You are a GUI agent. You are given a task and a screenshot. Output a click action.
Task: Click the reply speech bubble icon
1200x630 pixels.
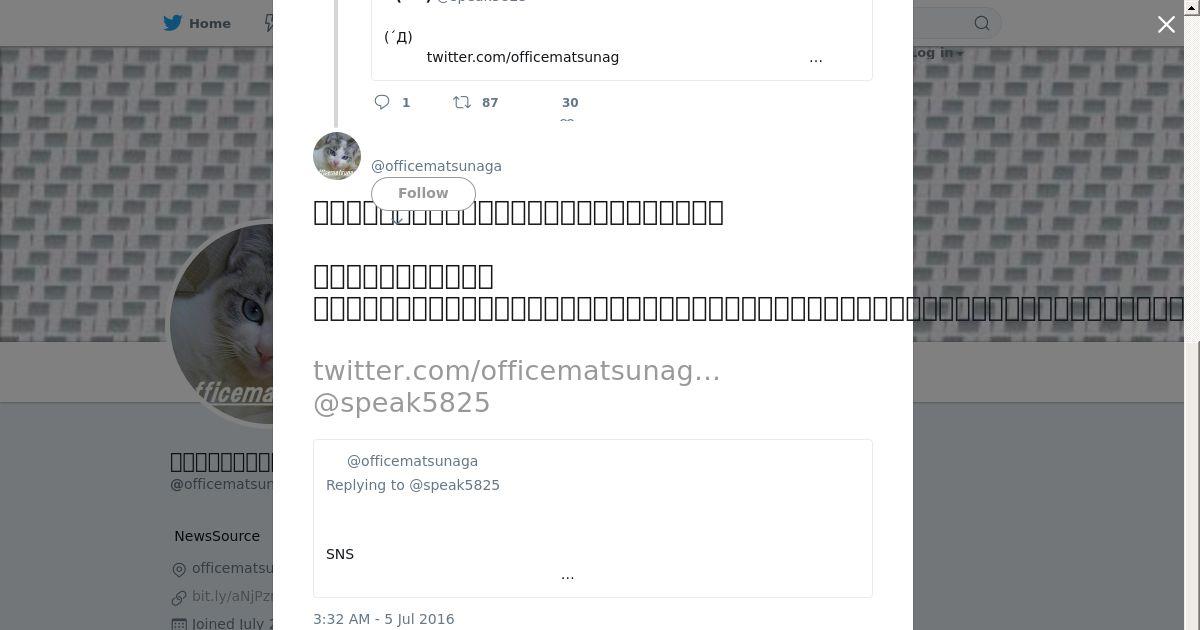(381, 102)
